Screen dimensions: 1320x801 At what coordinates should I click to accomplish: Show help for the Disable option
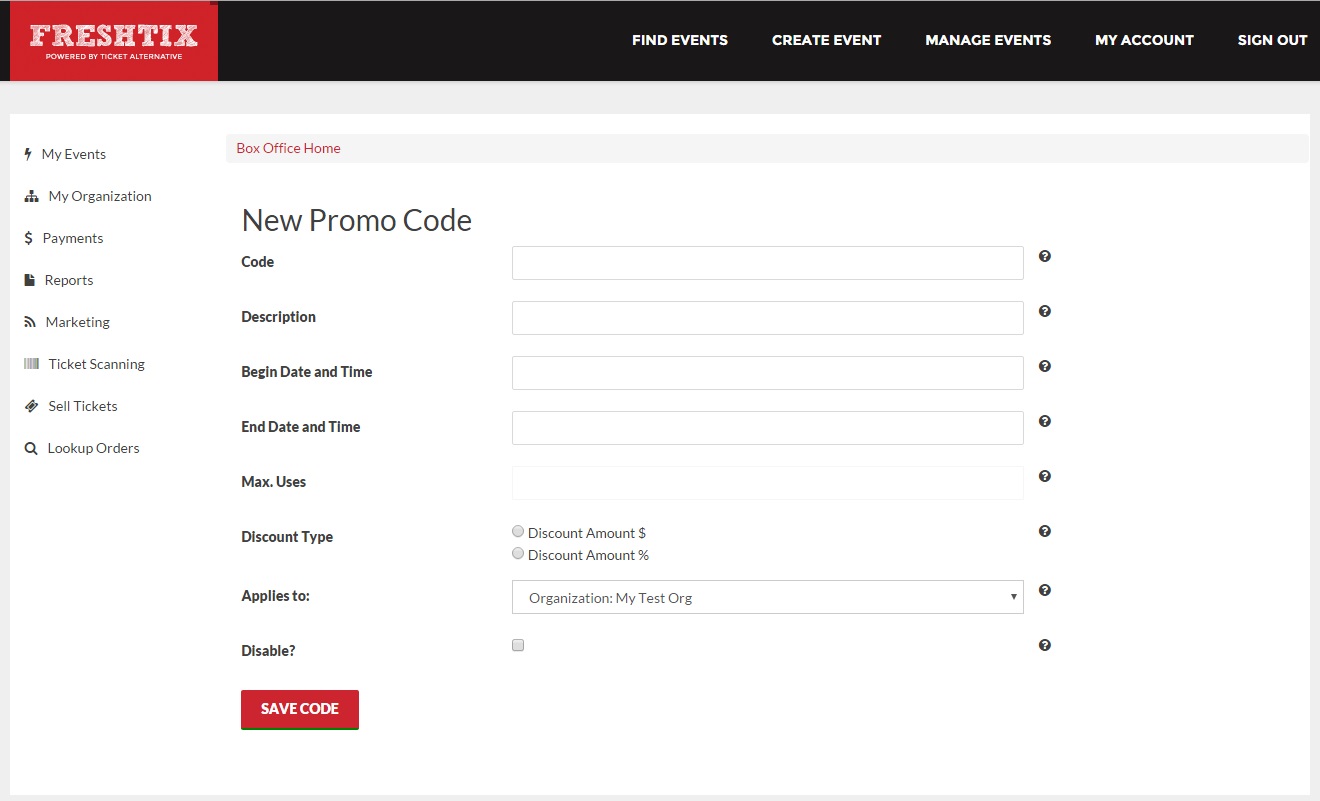pos(1045,645)
